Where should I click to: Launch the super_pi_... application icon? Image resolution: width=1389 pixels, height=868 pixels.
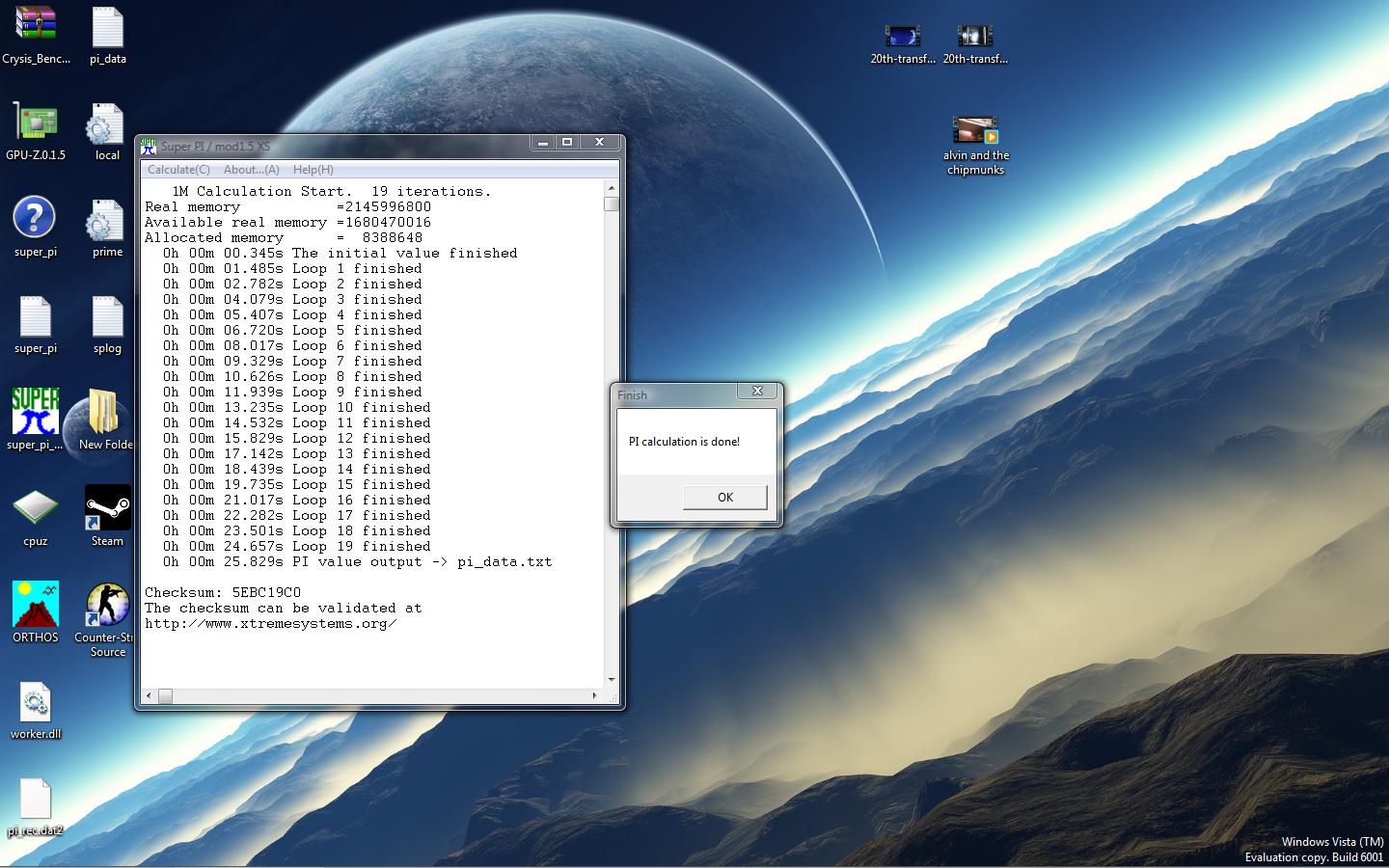tap(36, 420)
